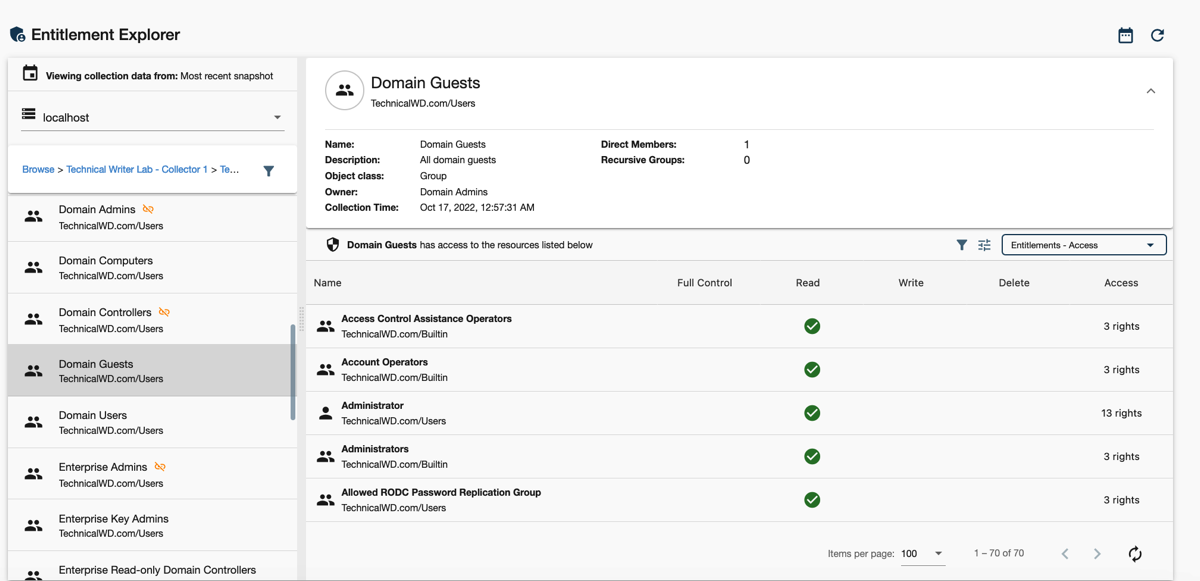The image size is (1200, 581).
Task: Click the previous page arrow
Action: pyautogui.click(x=1065, y=554)
